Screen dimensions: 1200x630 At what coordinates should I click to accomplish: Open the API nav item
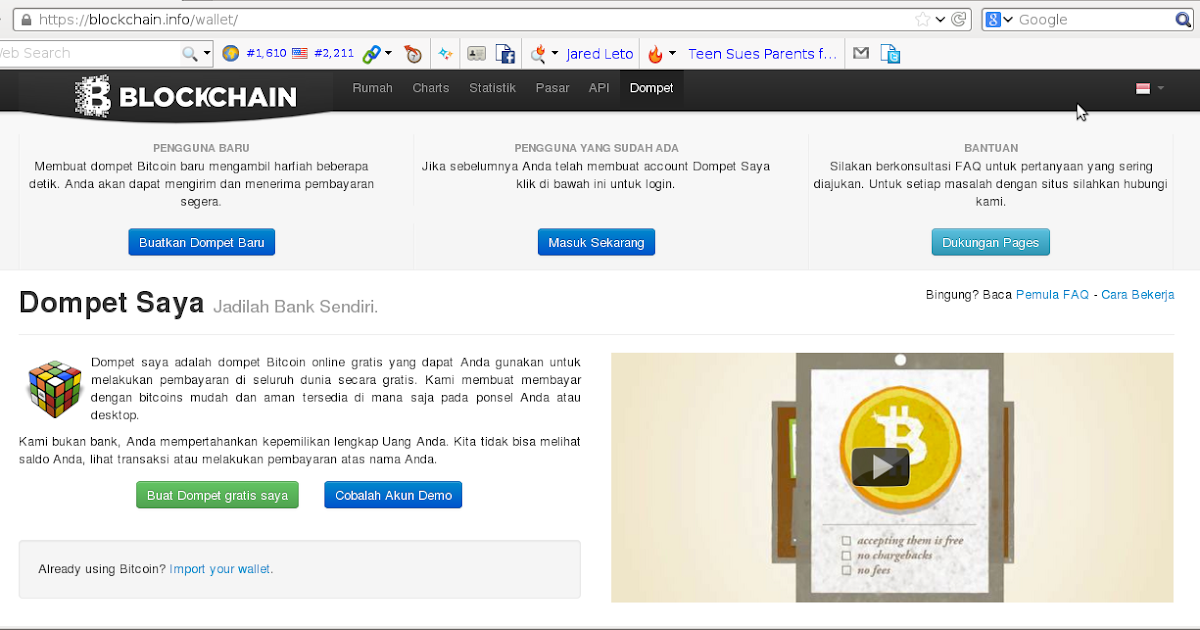[x=599, y=88]
